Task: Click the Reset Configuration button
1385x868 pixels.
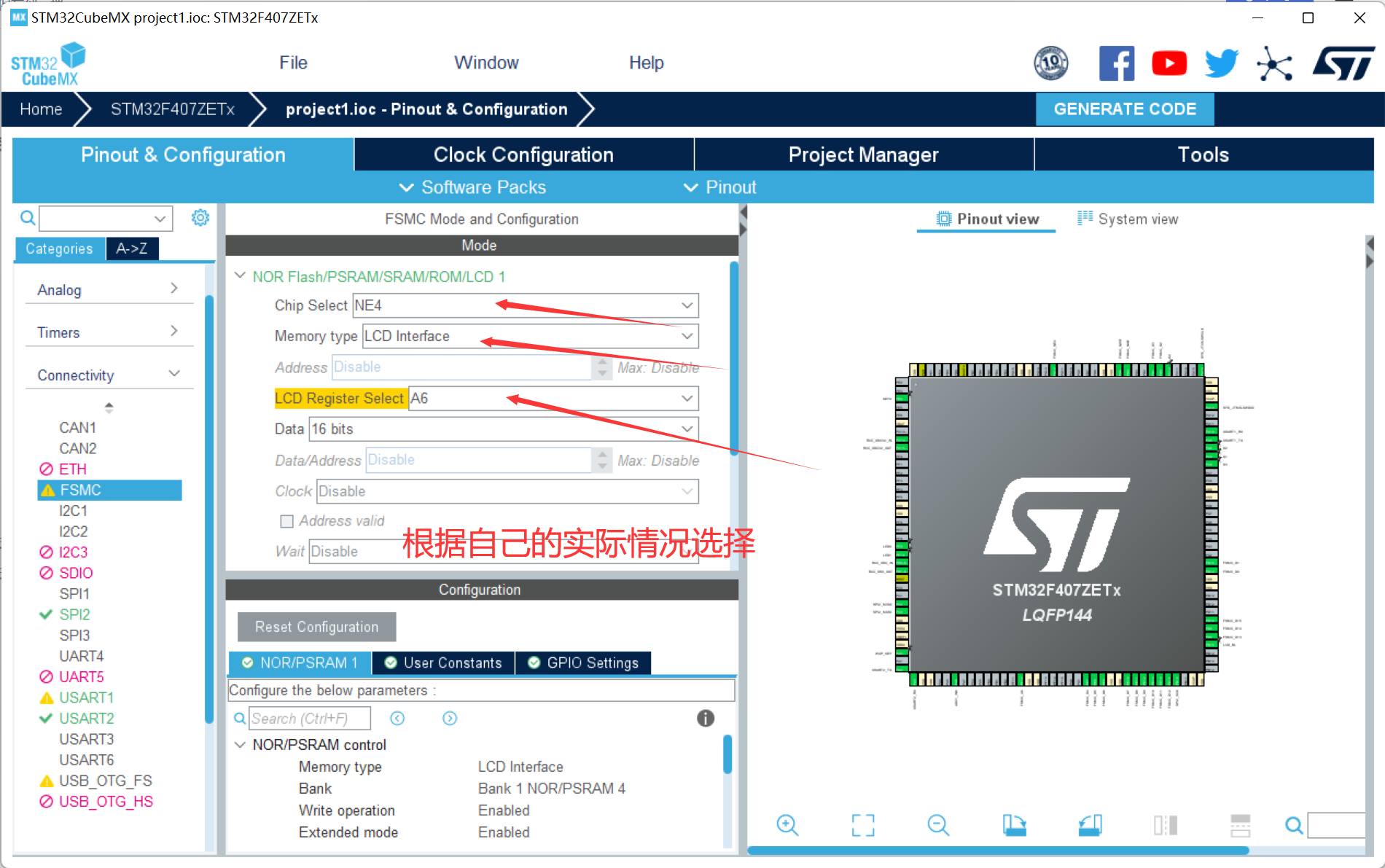Action: point(316,627)
